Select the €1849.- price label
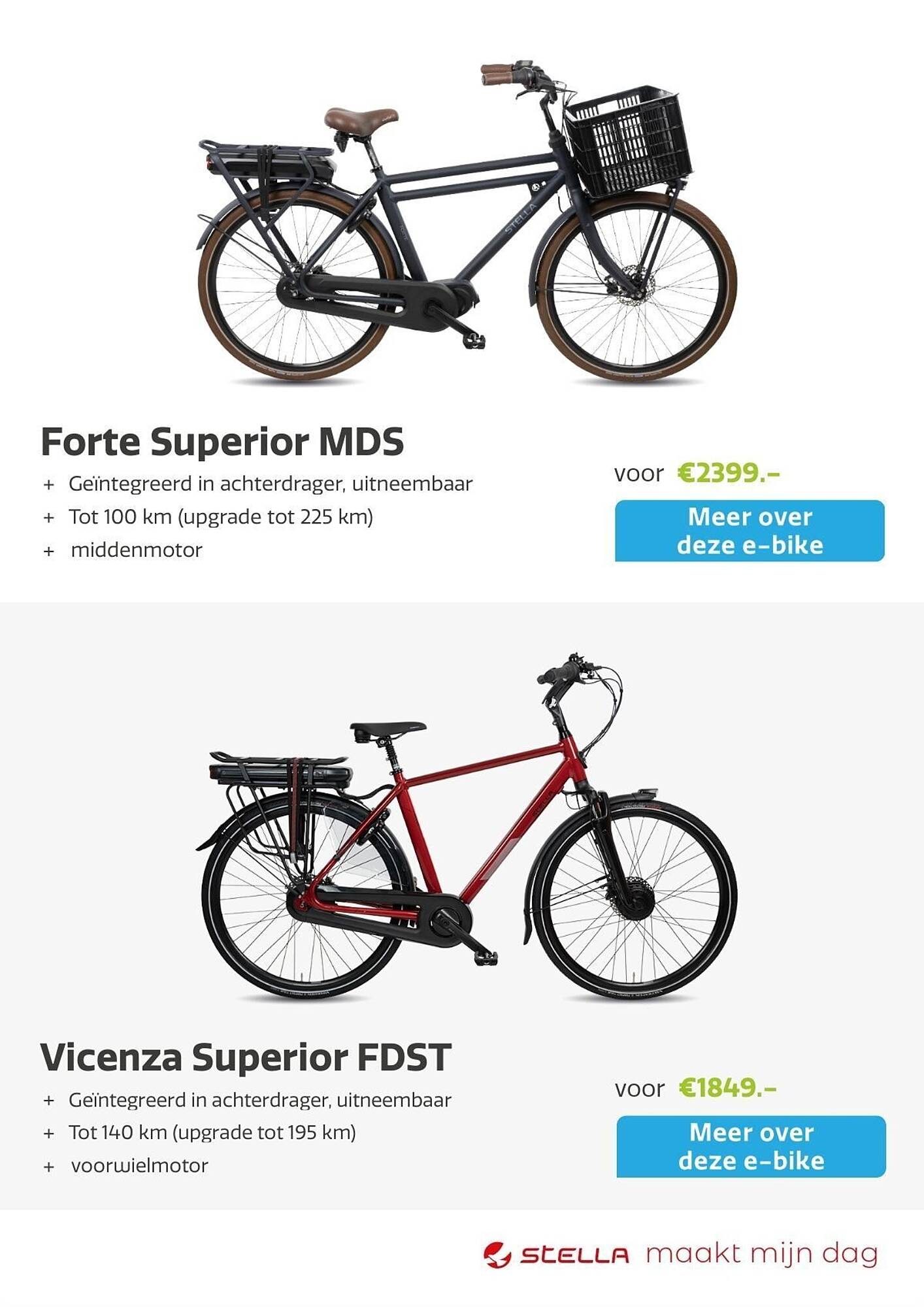Viewport: 924px width, 1307px height. (x=727, y=1088)
